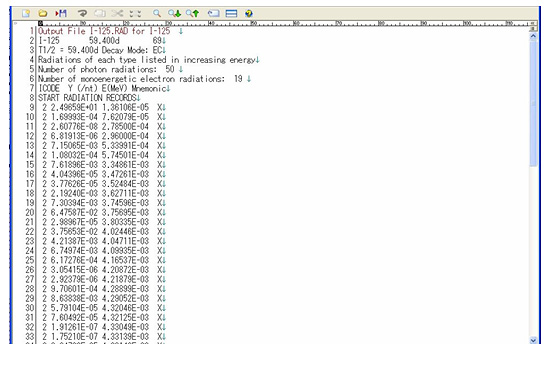Open a file using the folder icon
Screen dimensions: 551x369
point(43,13)
